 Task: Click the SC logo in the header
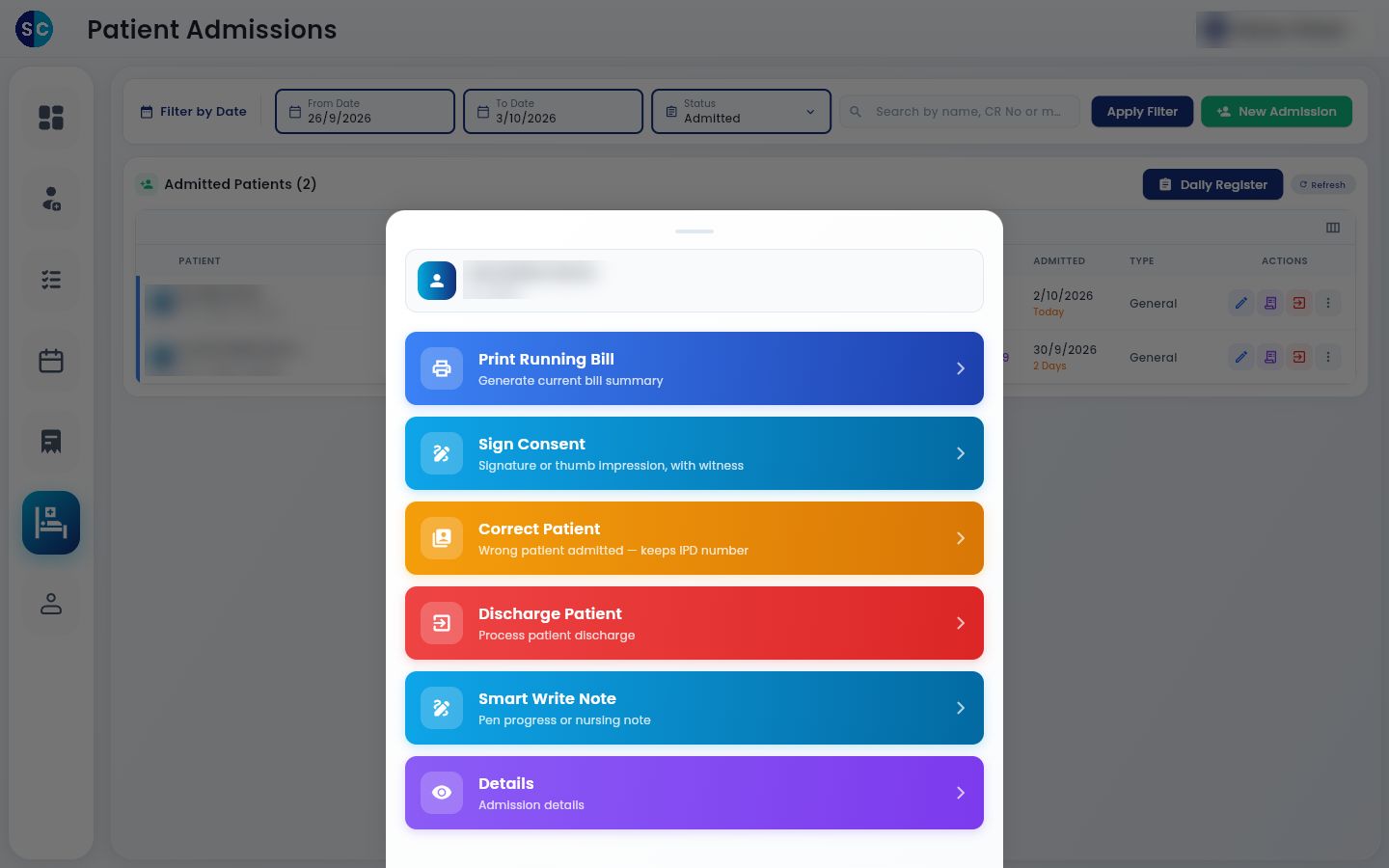click(35, 29)
